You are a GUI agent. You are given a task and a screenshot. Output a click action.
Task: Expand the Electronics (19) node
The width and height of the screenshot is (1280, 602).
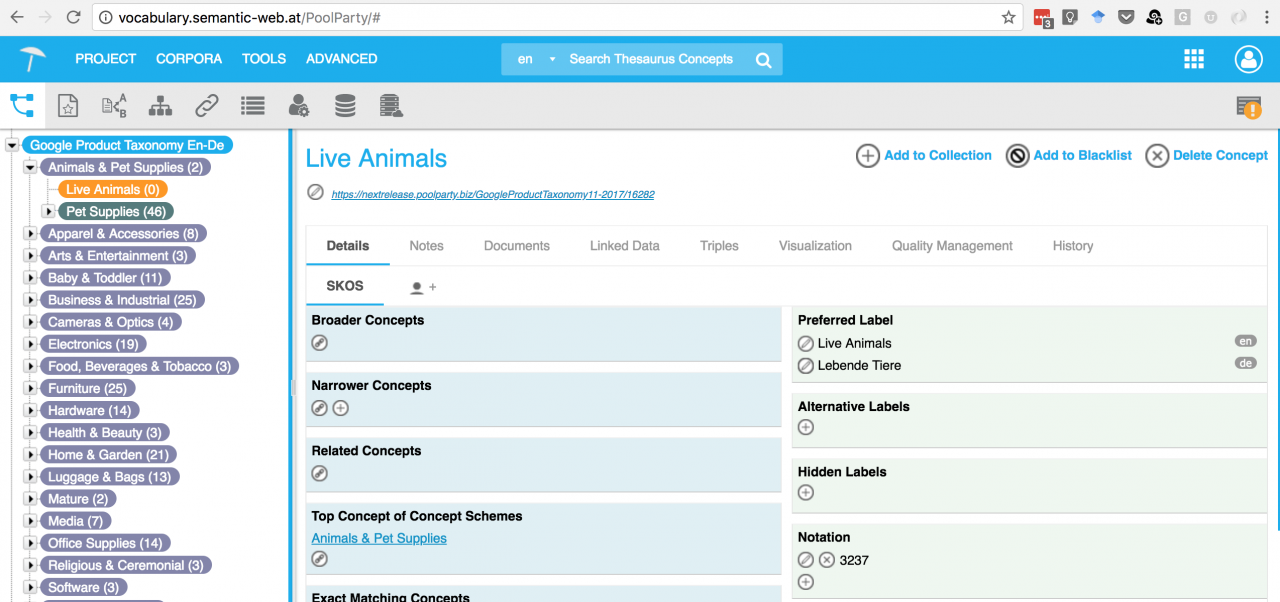pyautogui.click(x=31, y=344)
